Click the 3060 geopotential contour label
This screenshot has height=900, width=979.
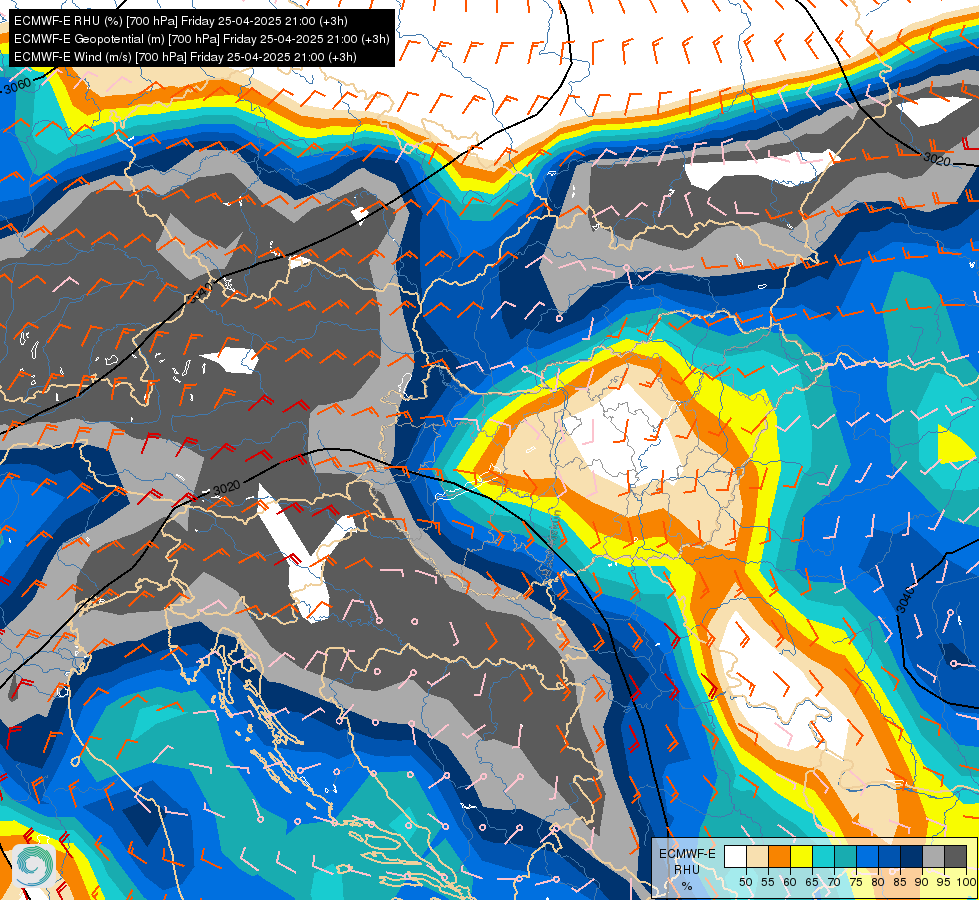(16, 84)
